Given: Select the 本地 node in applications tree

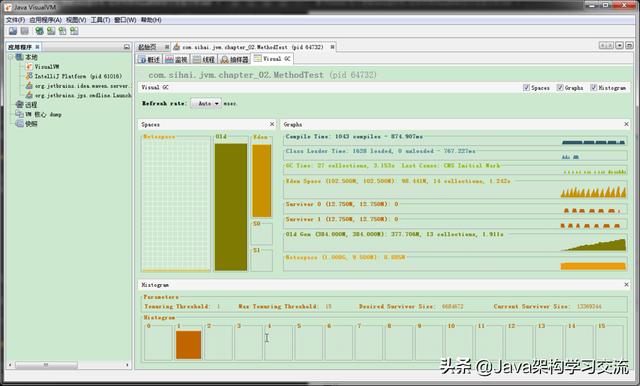Looking at the screenshot, I should point(31,57).
